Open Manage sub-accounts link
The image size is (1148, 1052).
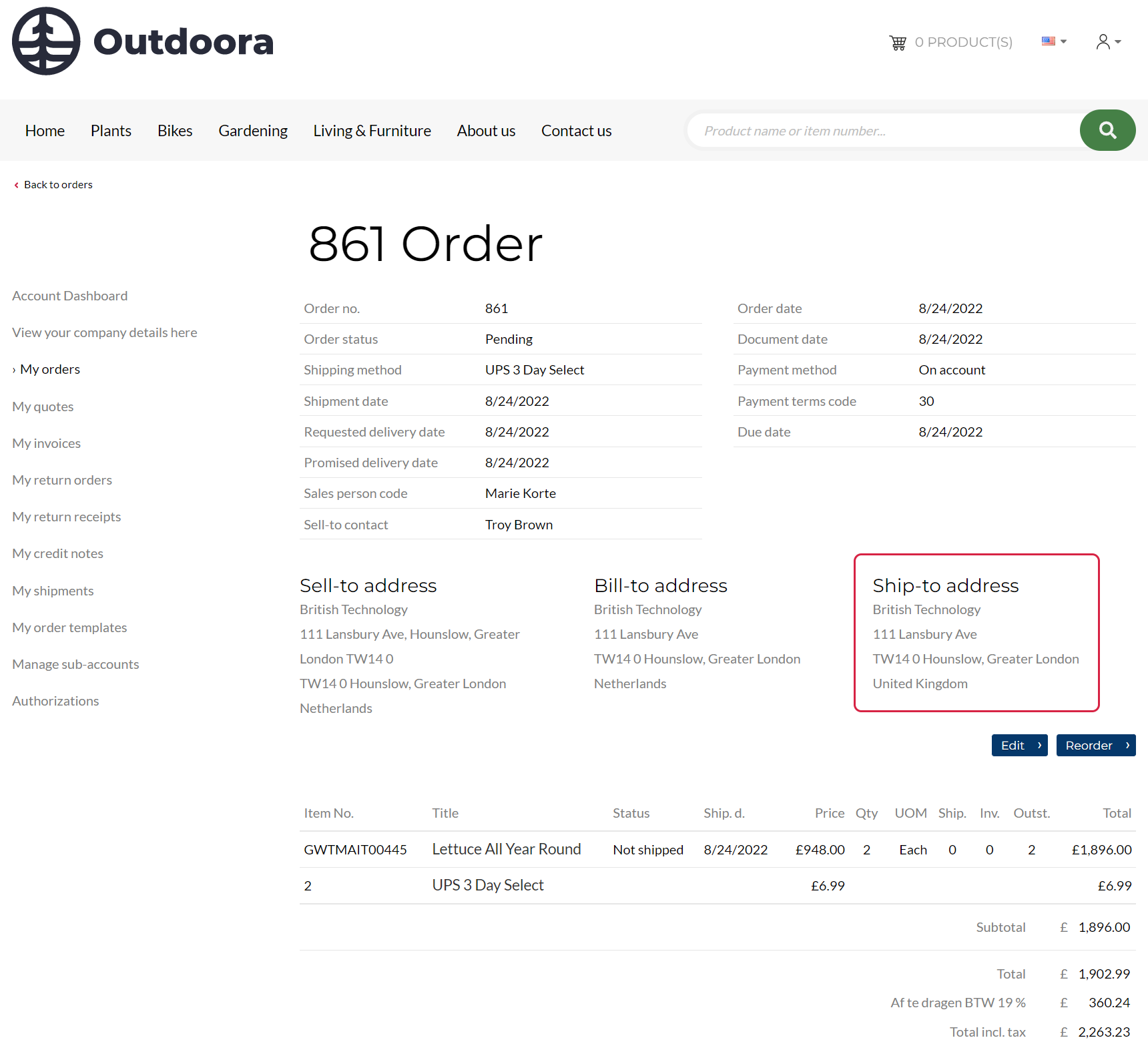click(x=75, y=664)
